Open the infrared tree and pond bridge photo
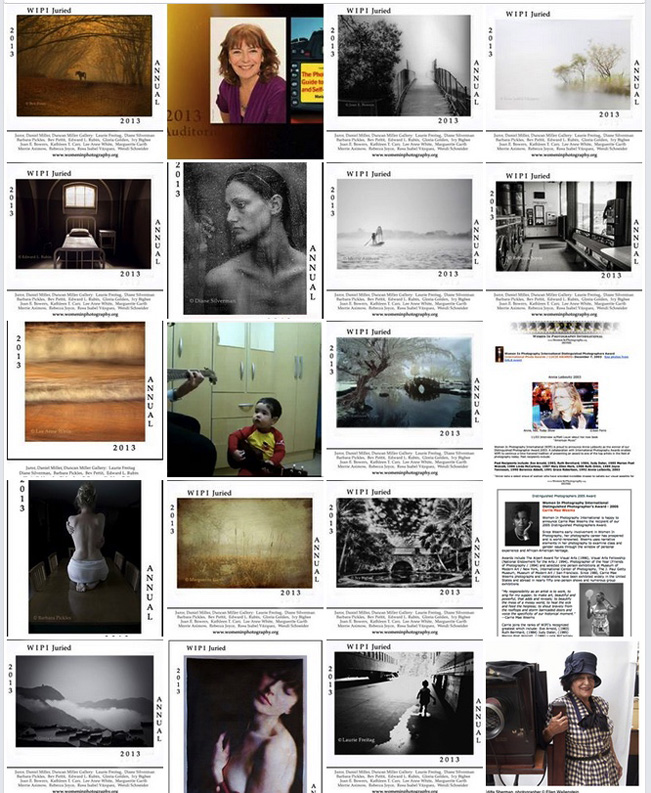This screenshot has width=651, height=793. pos(404,399)
